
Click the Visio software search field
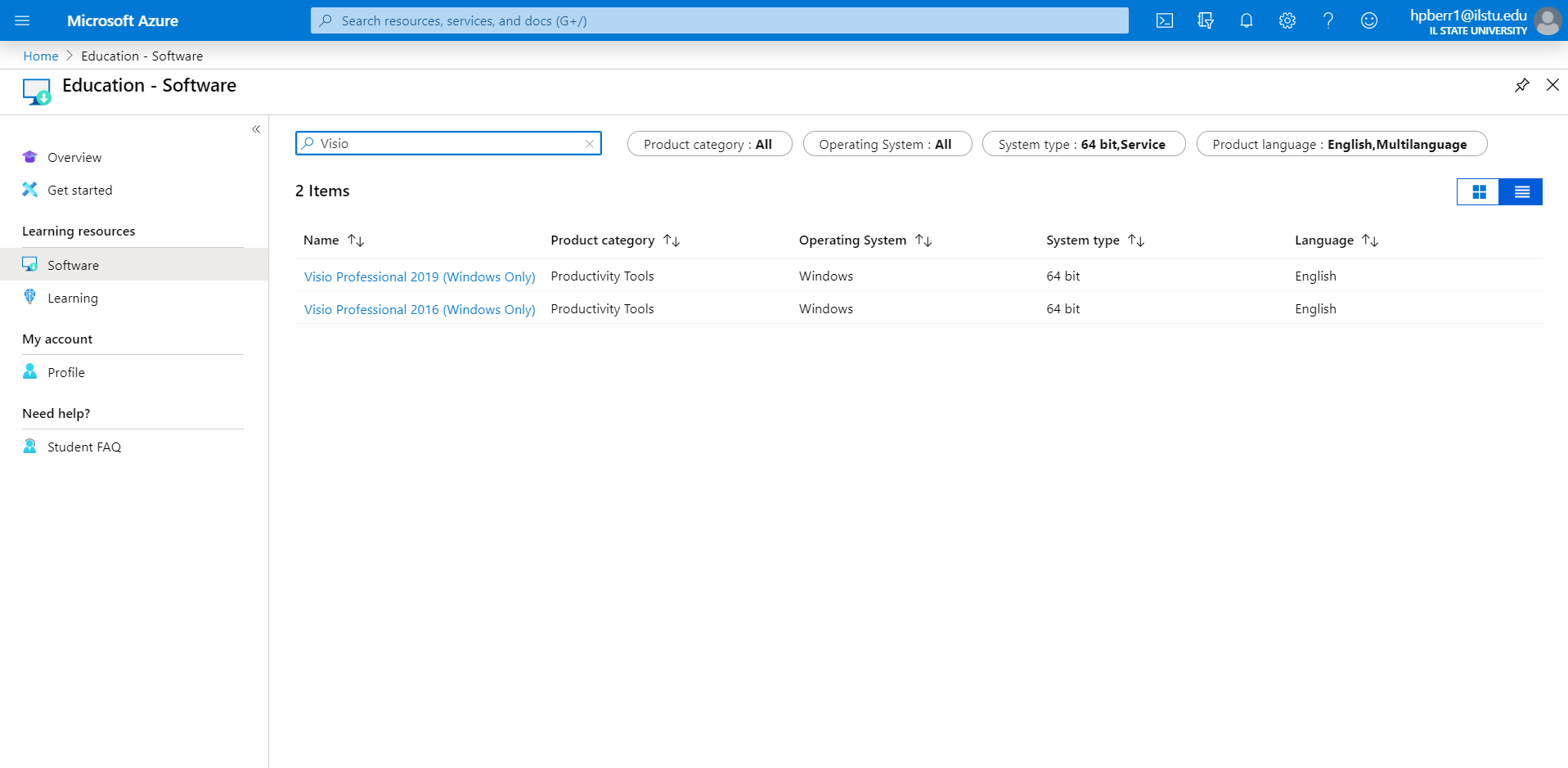coord(448,143)
